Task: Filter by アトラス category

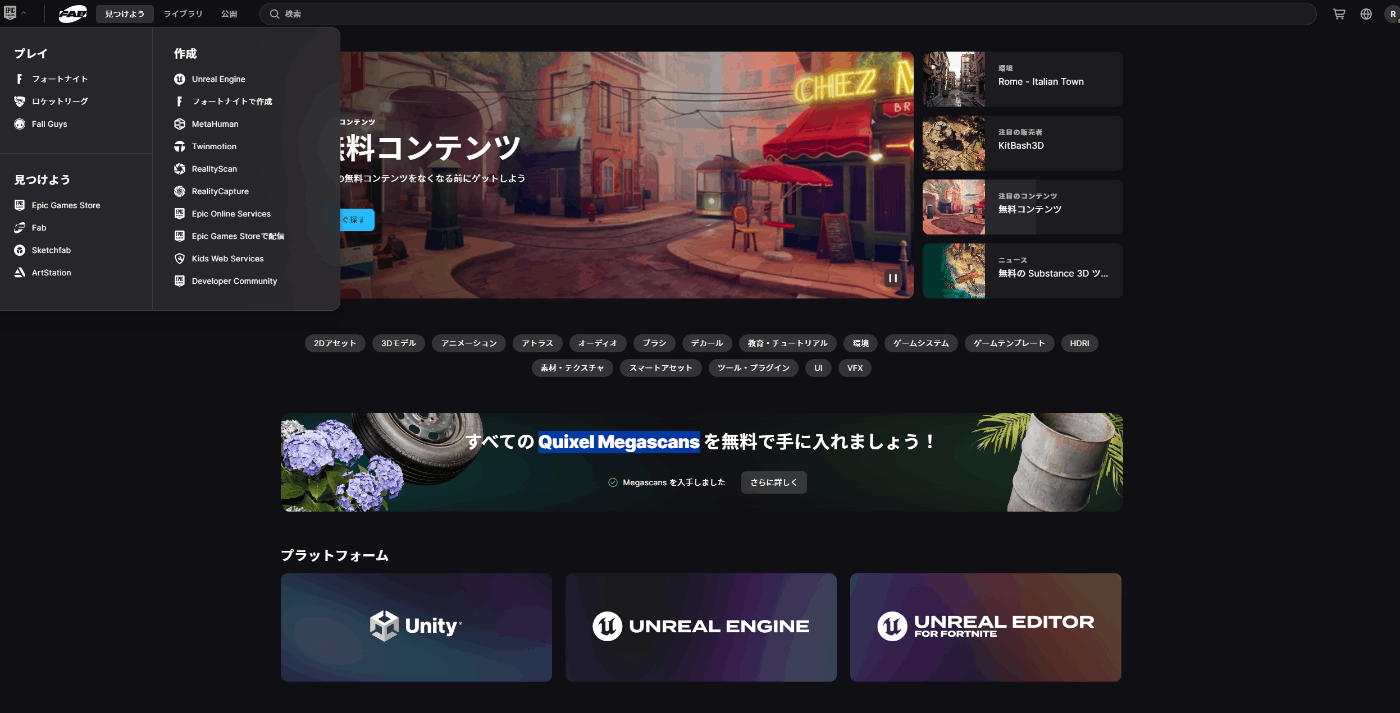Action: click(x=538, y=343)
